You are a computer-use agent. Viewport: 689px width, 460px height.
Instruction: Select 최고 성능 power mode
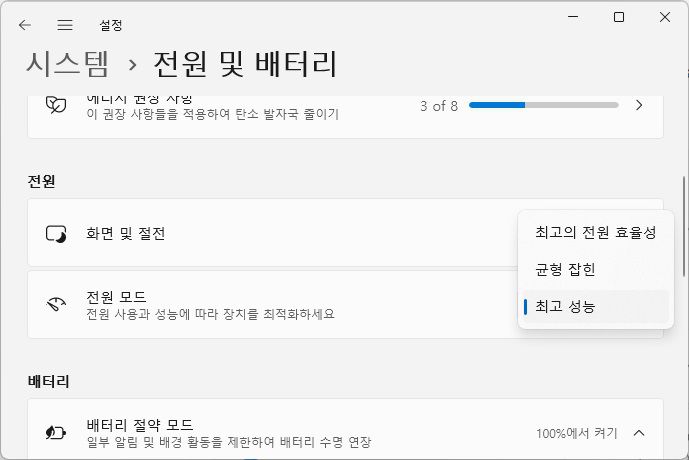pos(595,306)
